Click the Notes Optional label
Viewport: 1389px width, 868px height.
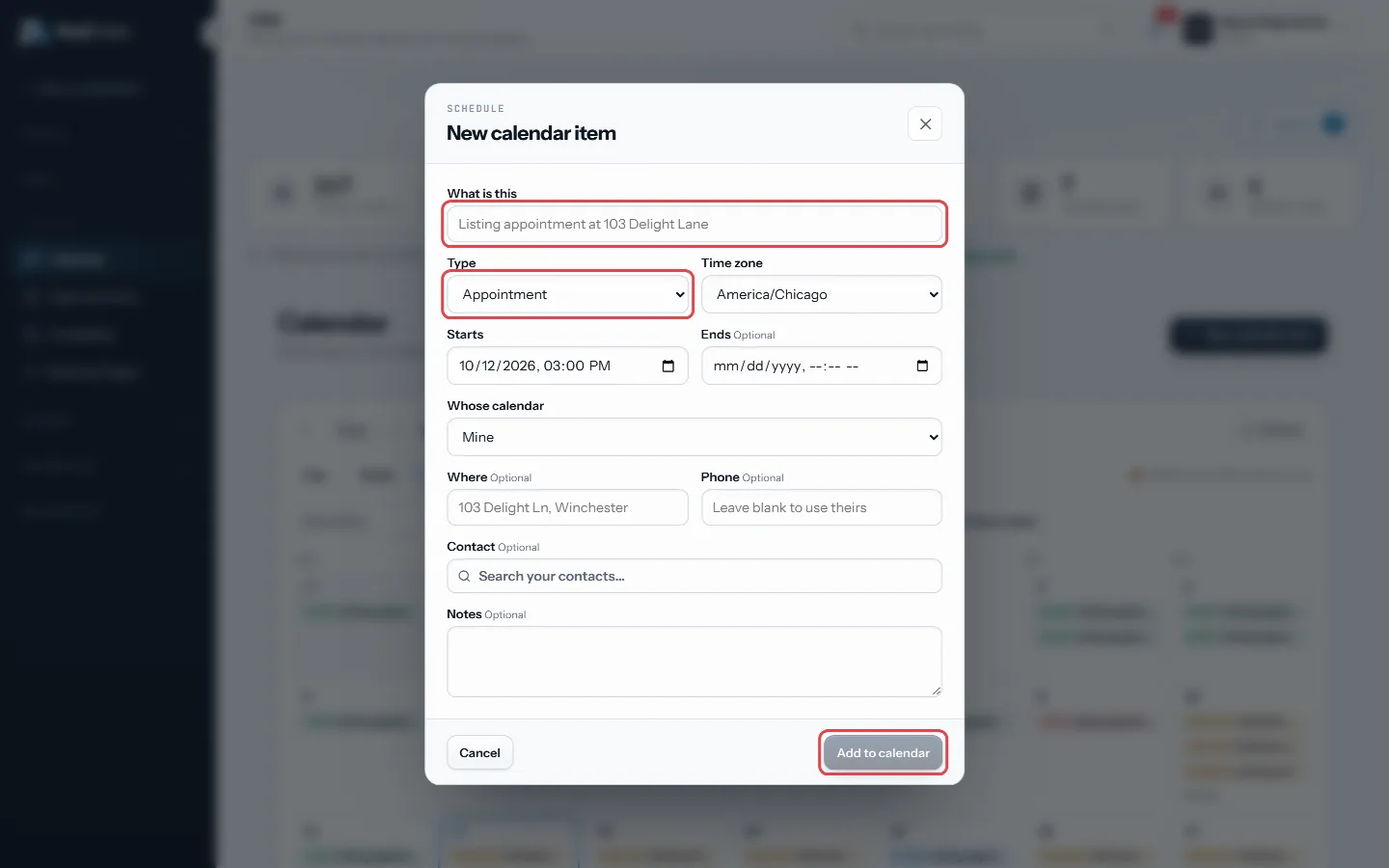486,613
